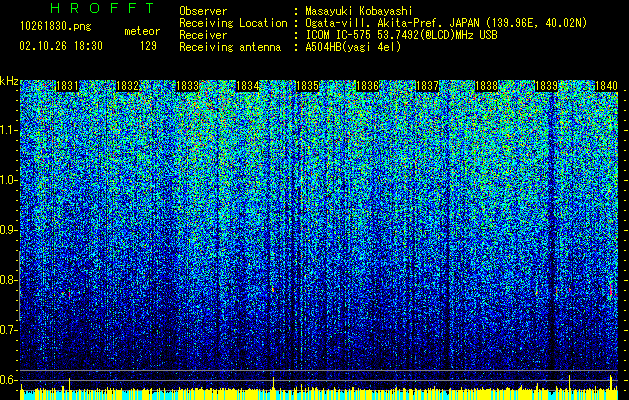629x400 pixels.
Task: Select the ICOM IC-575 receiver details
Action: tap(401, 35)
